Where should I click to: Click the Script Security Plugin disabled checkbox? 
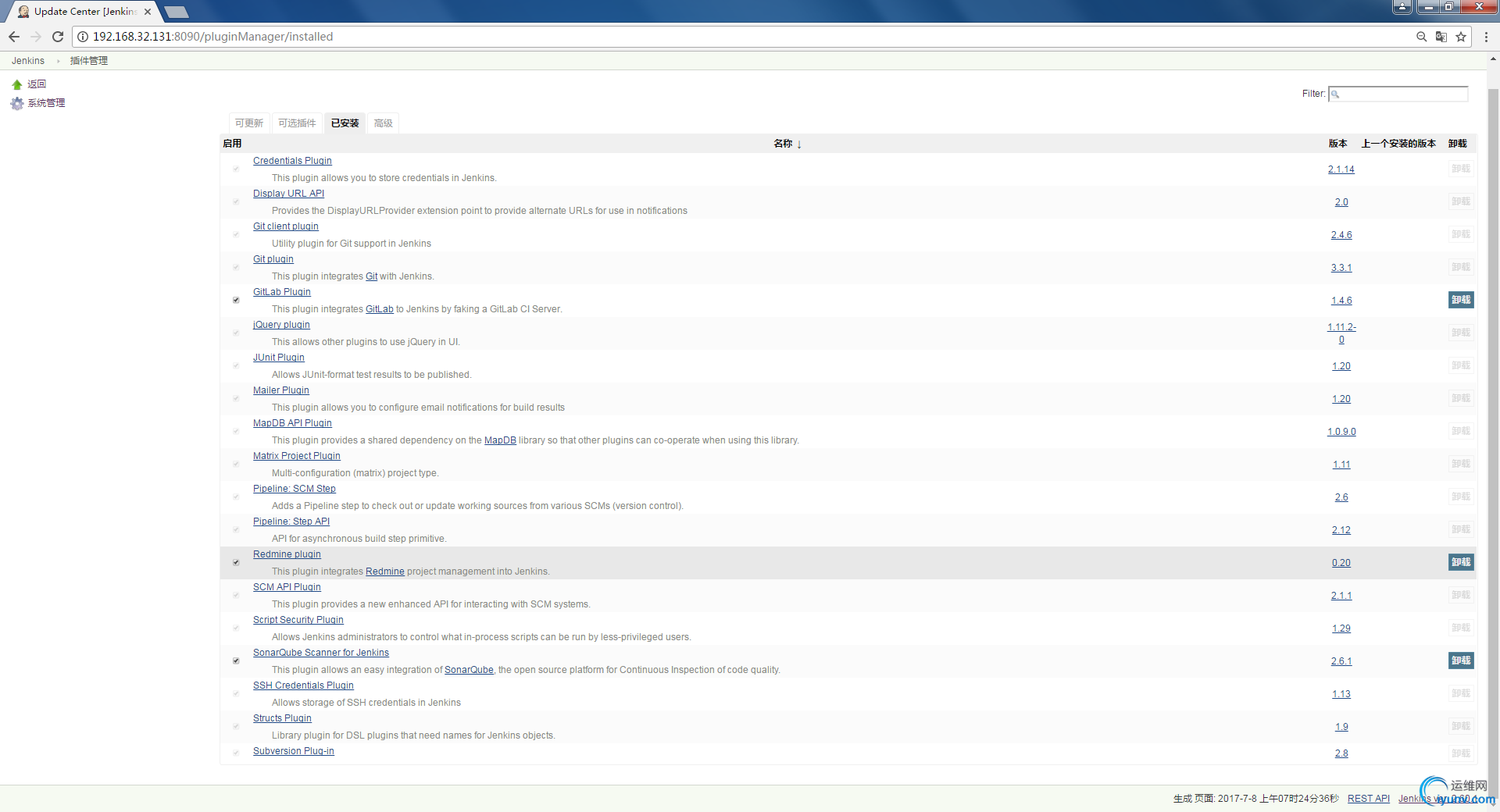pos(236,628)
